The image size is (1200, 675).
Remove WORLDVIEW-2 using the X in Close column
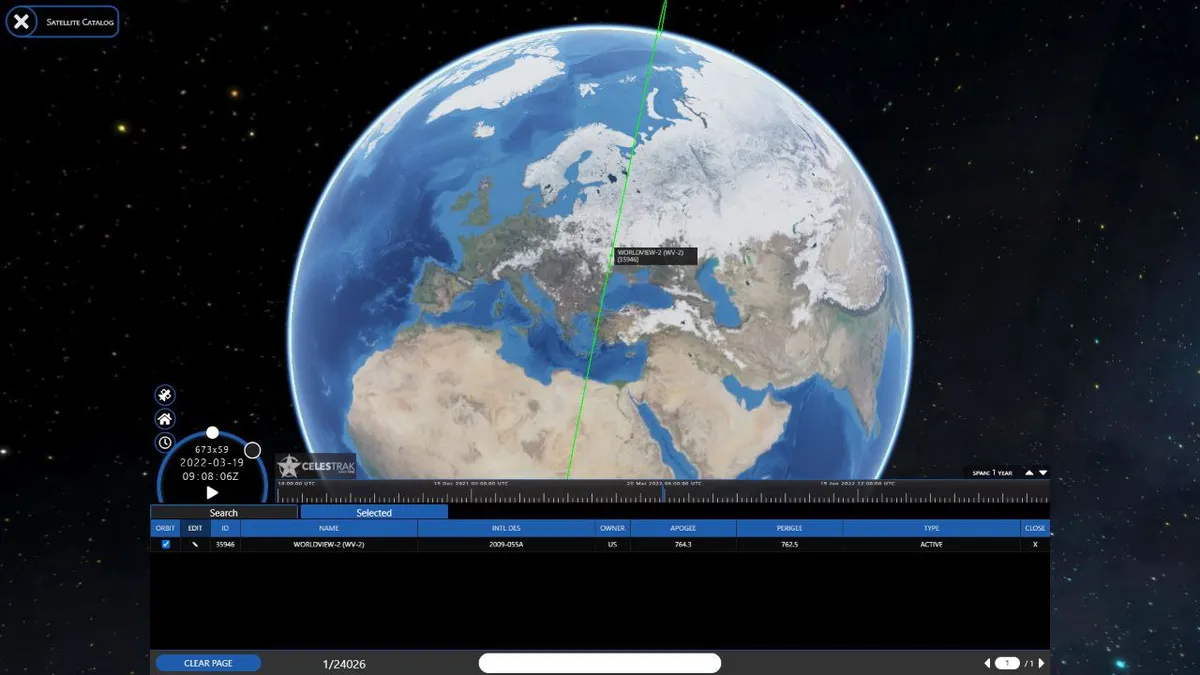click(1035, 545)
